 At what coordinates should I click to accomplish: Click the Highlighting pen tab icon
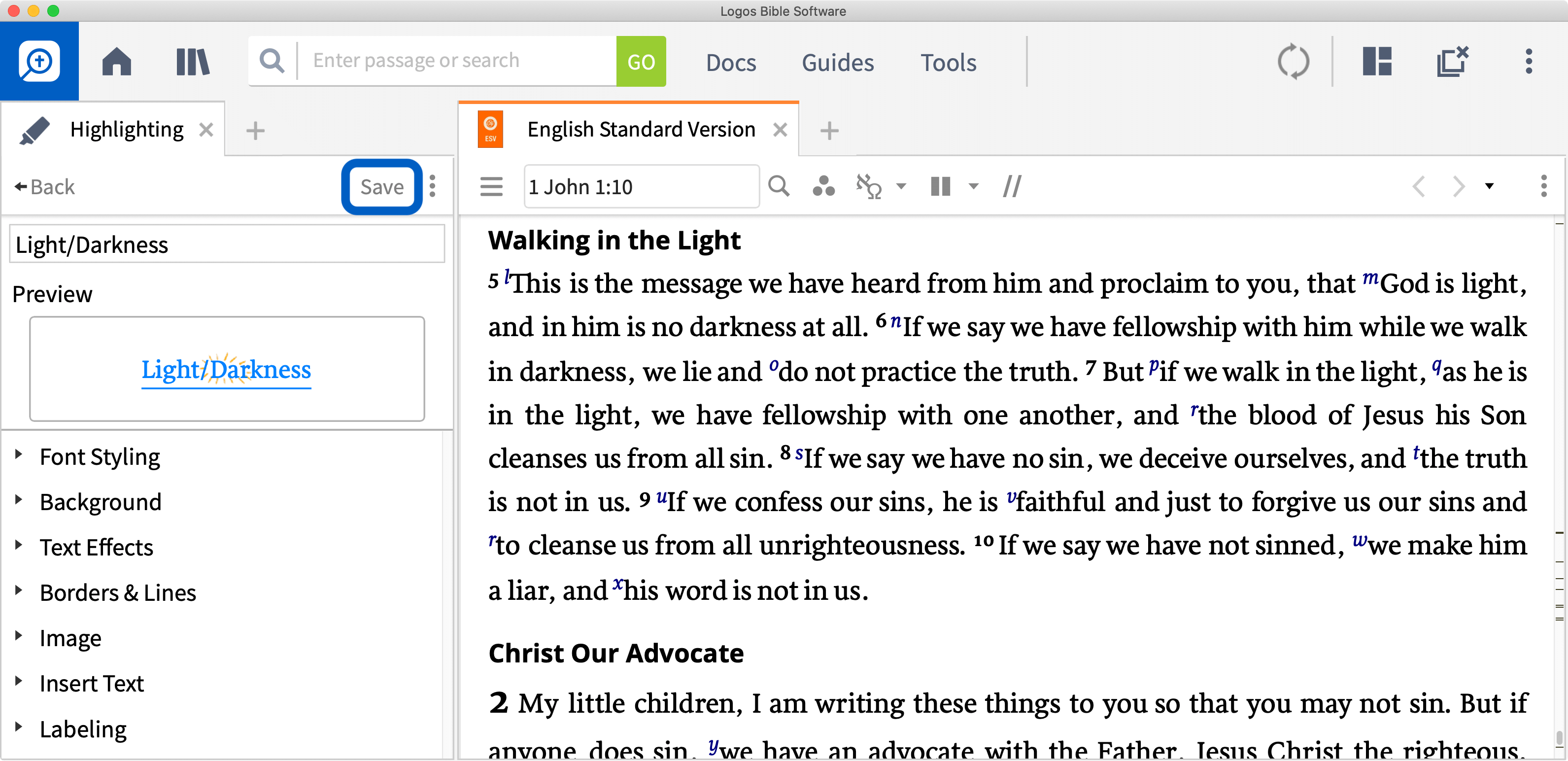[34, 130]
